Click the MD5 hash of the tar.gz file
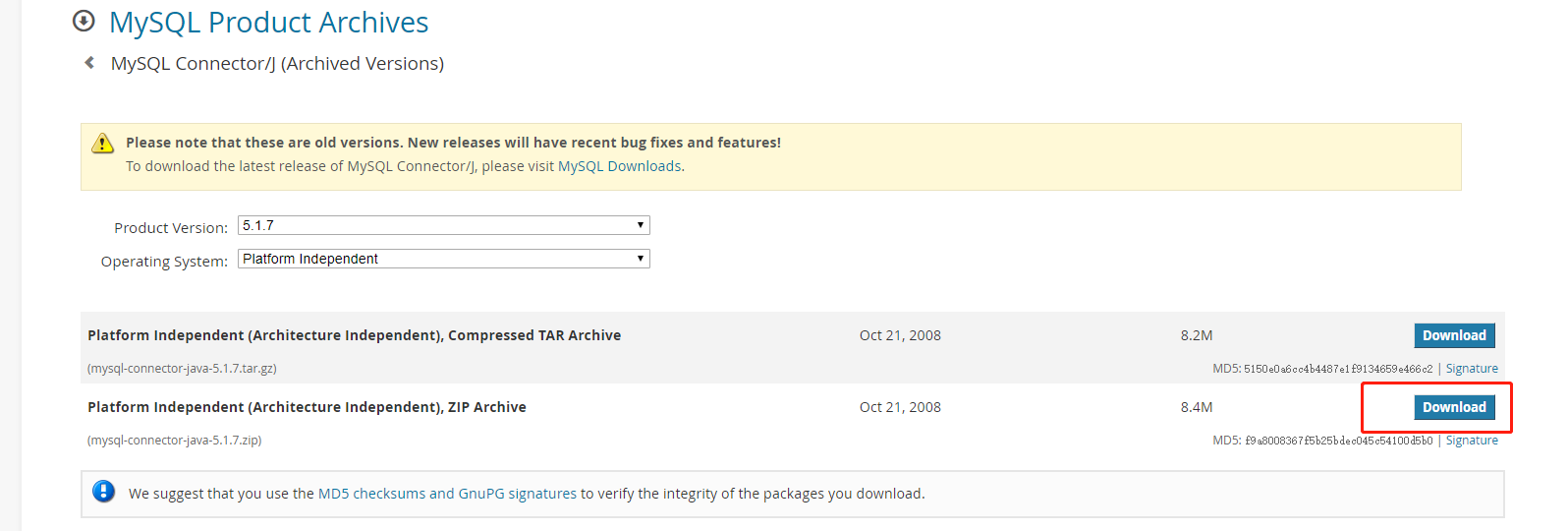 (1338, 369)
